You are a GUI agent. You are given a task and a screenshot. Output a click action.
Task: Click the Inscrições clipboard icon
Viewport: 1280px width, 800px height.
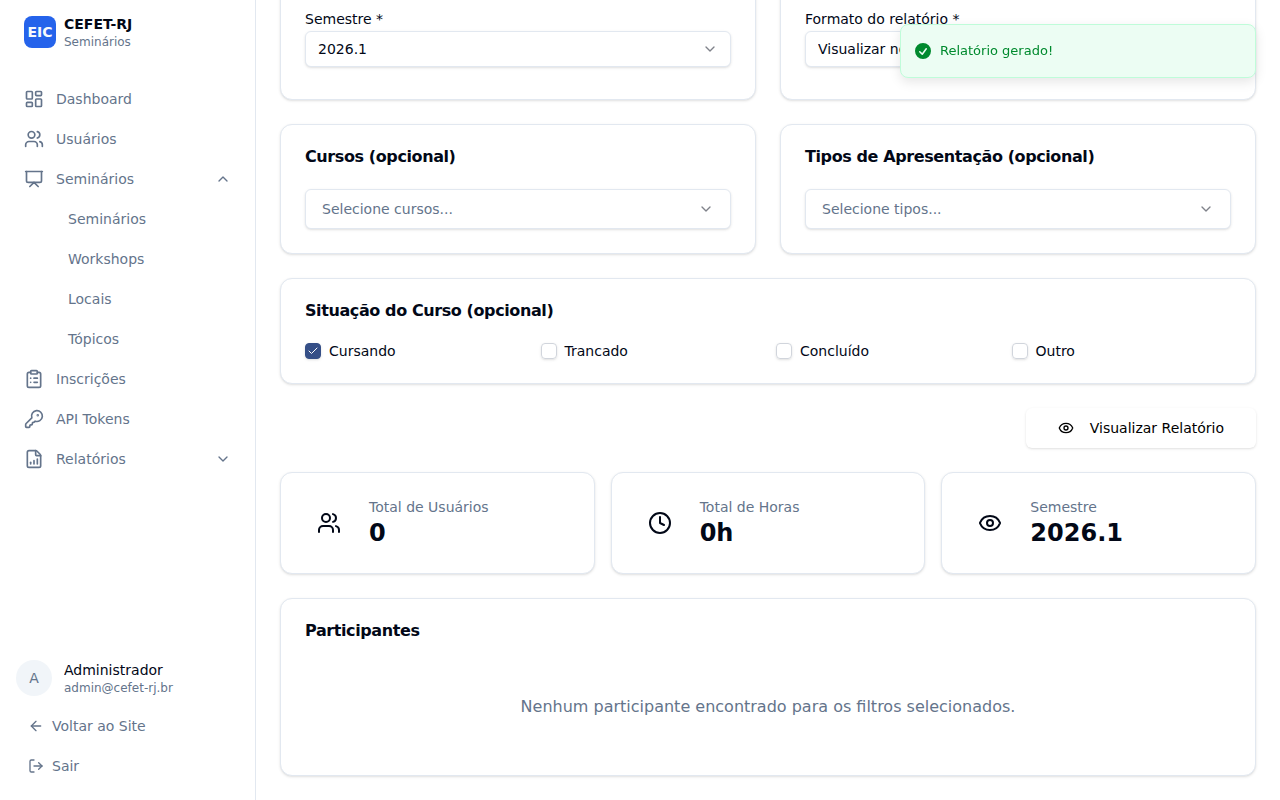(34, 379)
